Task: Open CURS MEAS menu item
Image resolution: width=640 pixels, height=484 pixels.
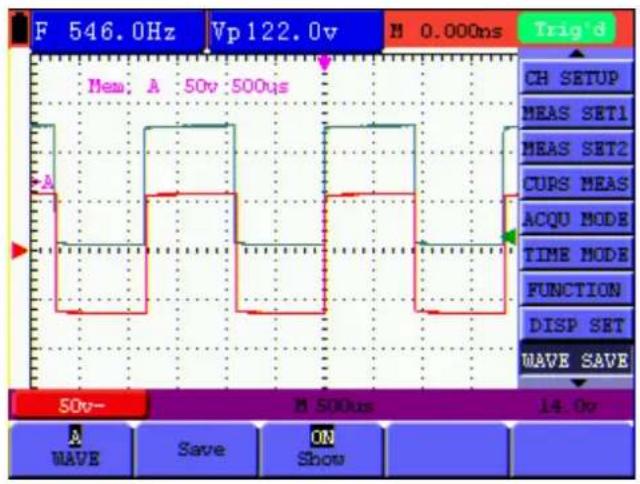Action: [576, 184]
